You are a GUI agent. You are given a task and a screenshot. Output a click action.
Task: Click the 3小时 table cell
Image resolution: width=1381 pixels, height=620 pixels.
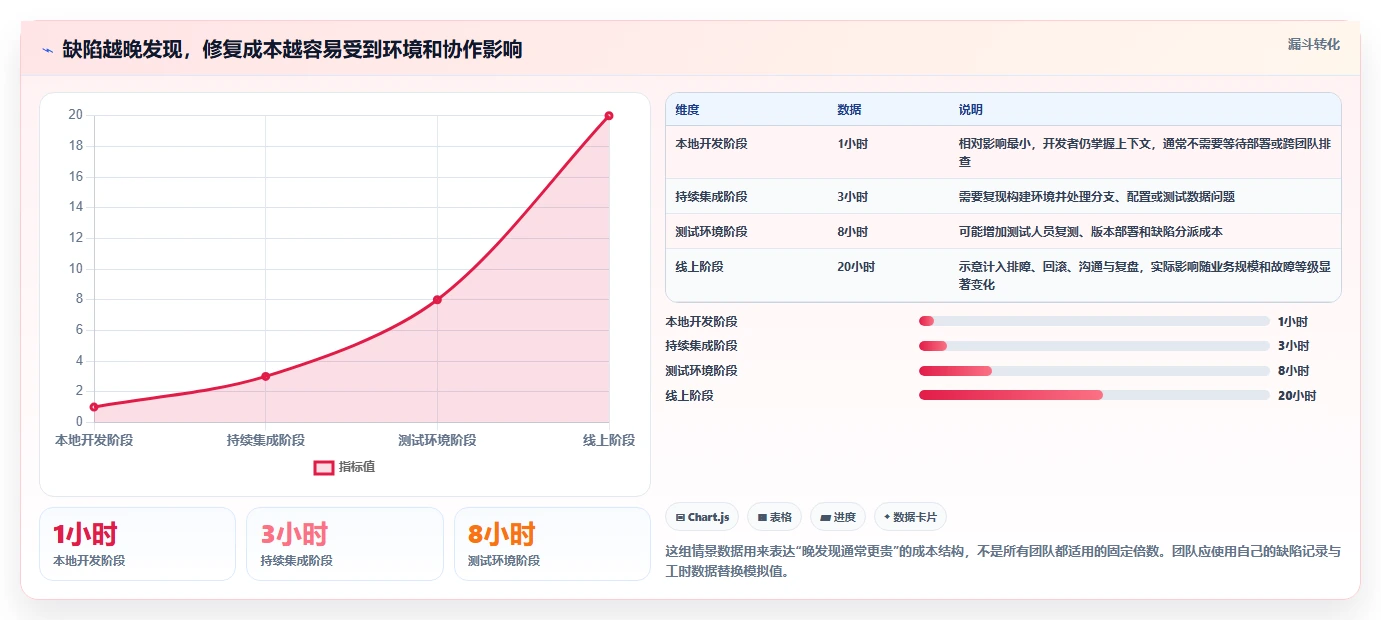tap(852, 197)
